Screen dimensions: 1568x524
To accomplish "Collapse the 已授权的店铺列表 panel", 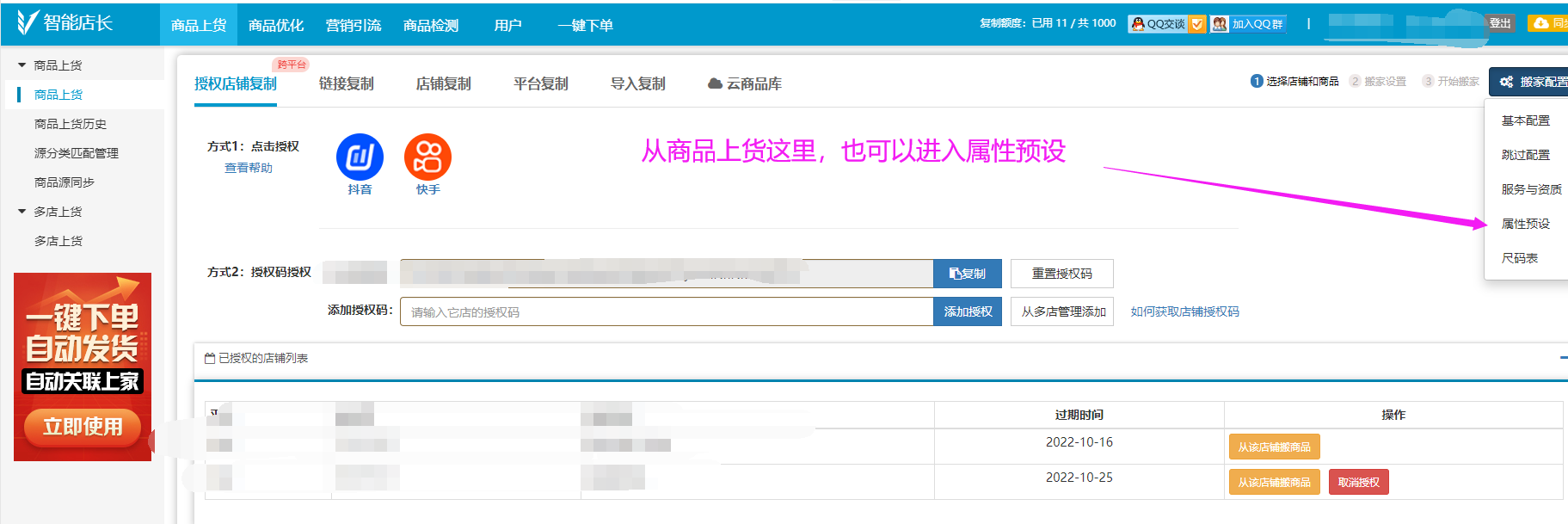I will click(1563, 358).
